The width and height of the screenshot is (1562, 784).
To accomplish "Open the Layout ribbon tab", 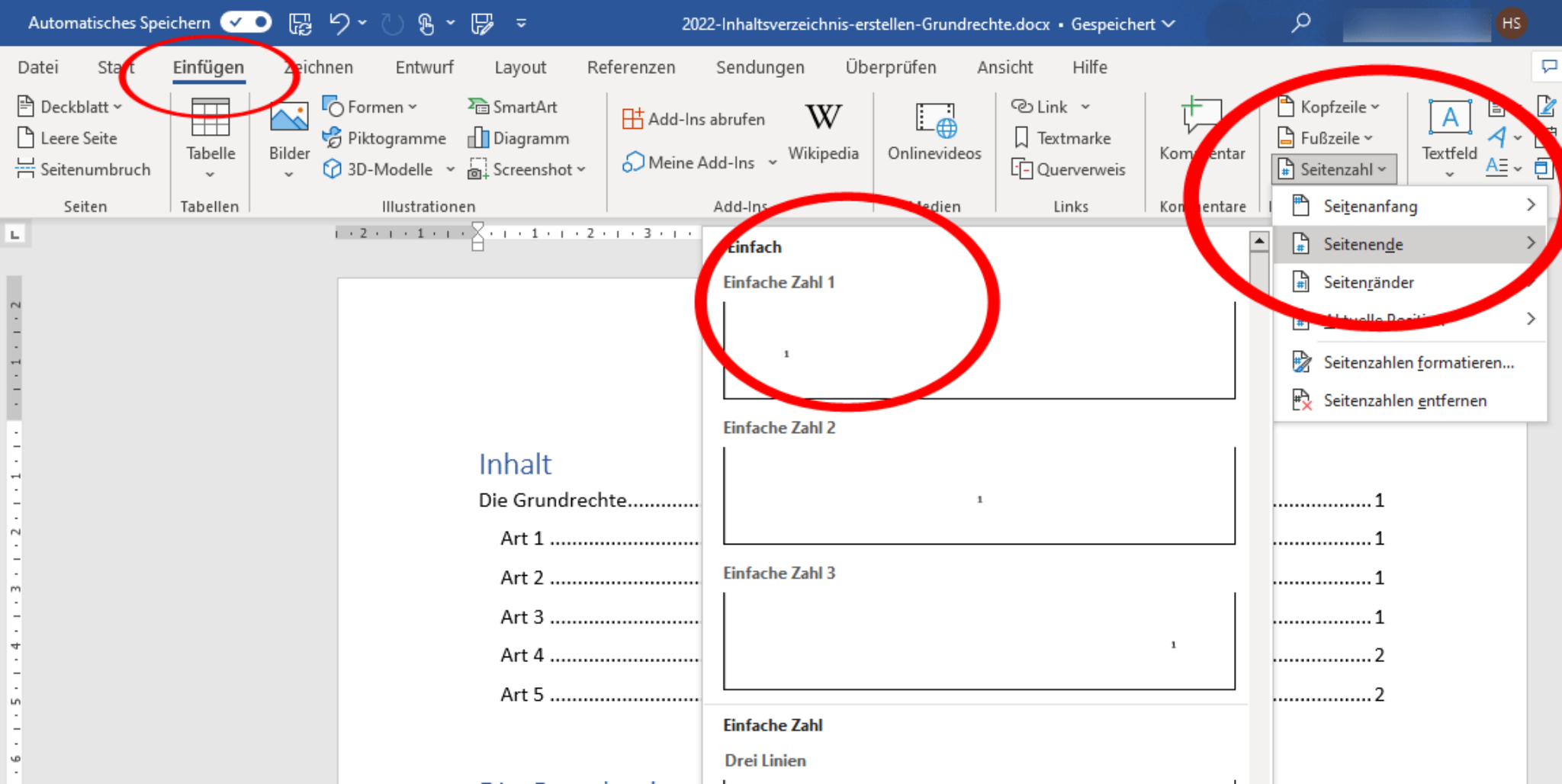I will pos(520,67).
